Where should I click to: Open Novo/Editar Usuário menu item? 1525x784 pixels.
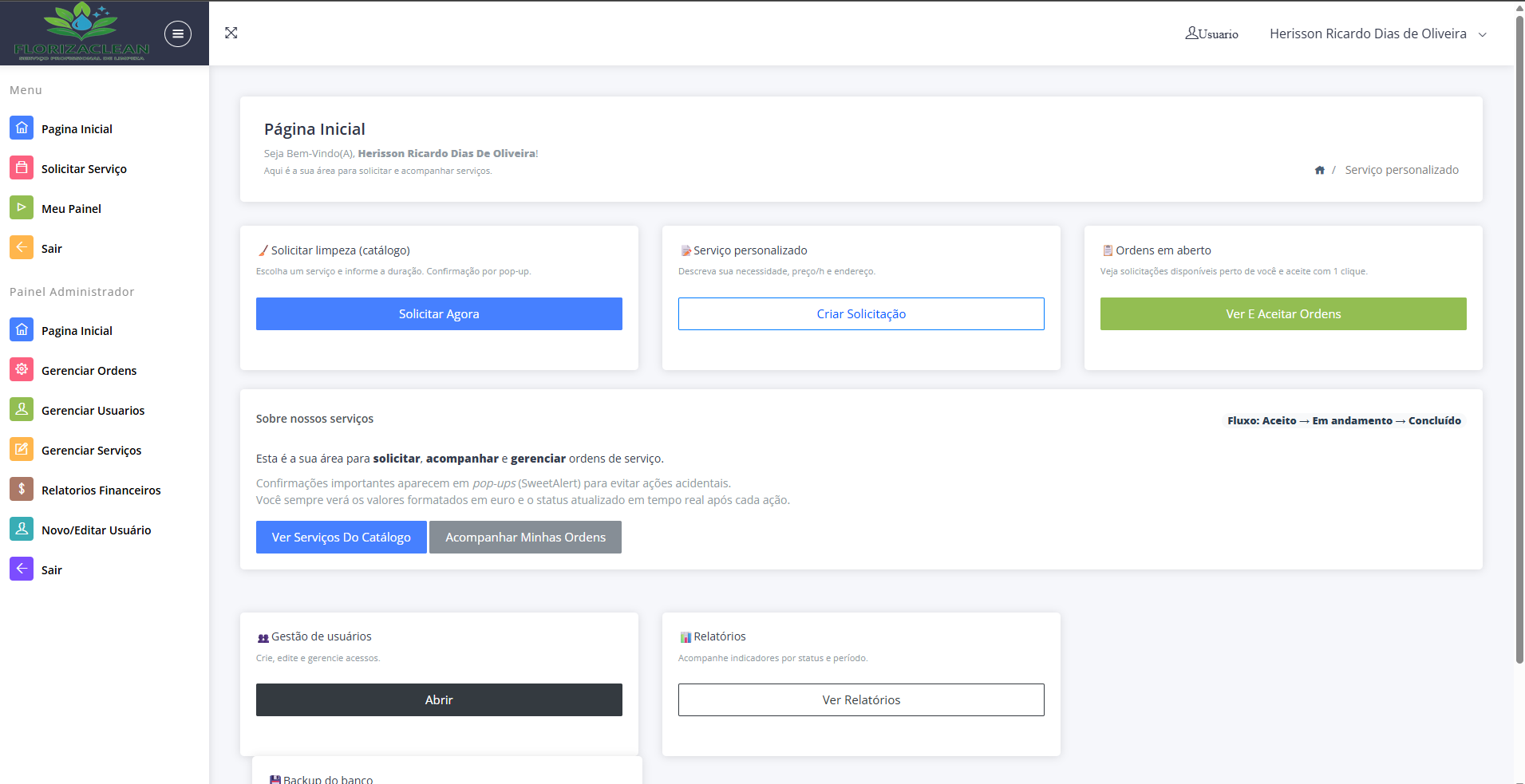click(x=96, y=530)
